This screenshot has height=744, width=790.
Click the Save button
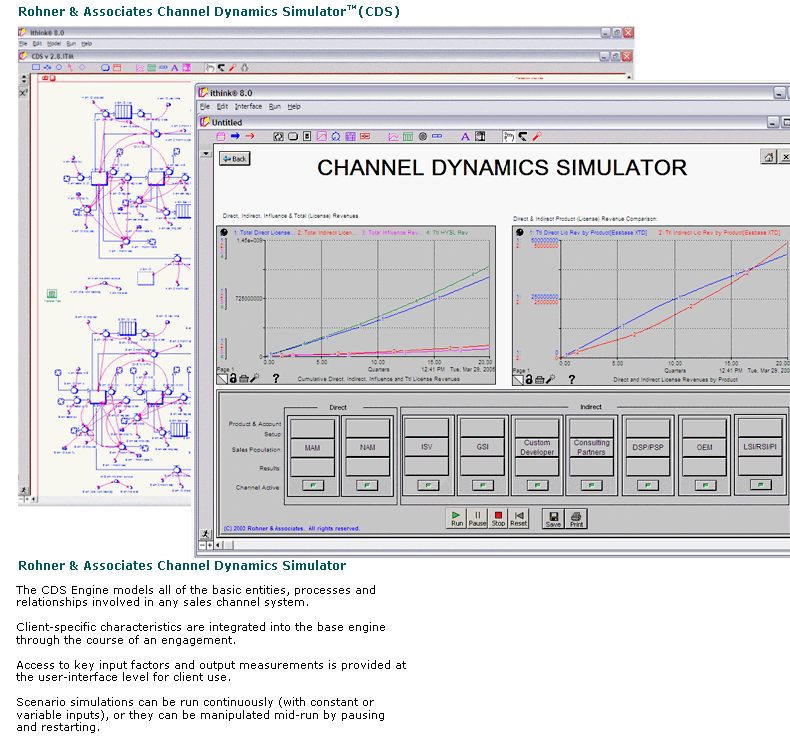coord(553,519)
